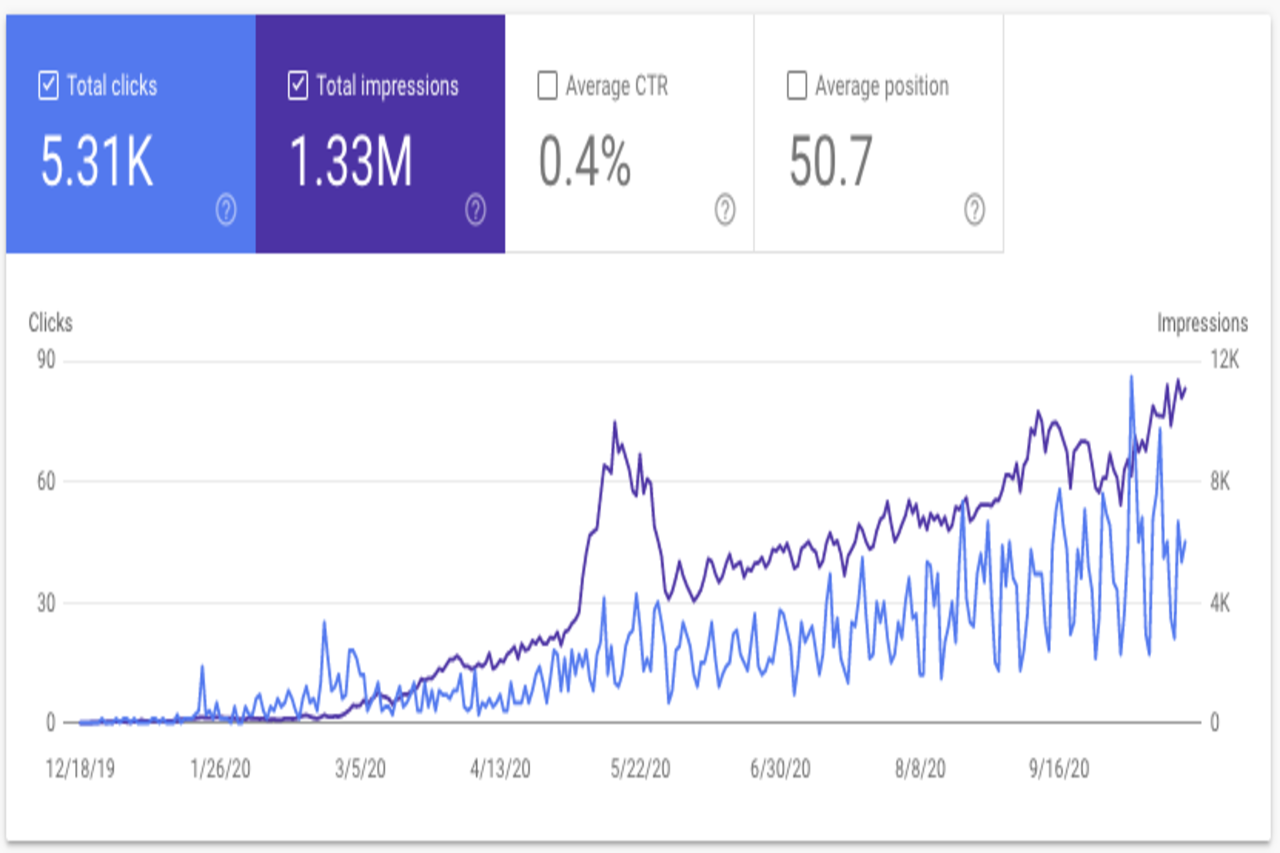Open help icon on Total impressions card
This screenshot has width=1280, height=853.
click(x=476, y=210)
